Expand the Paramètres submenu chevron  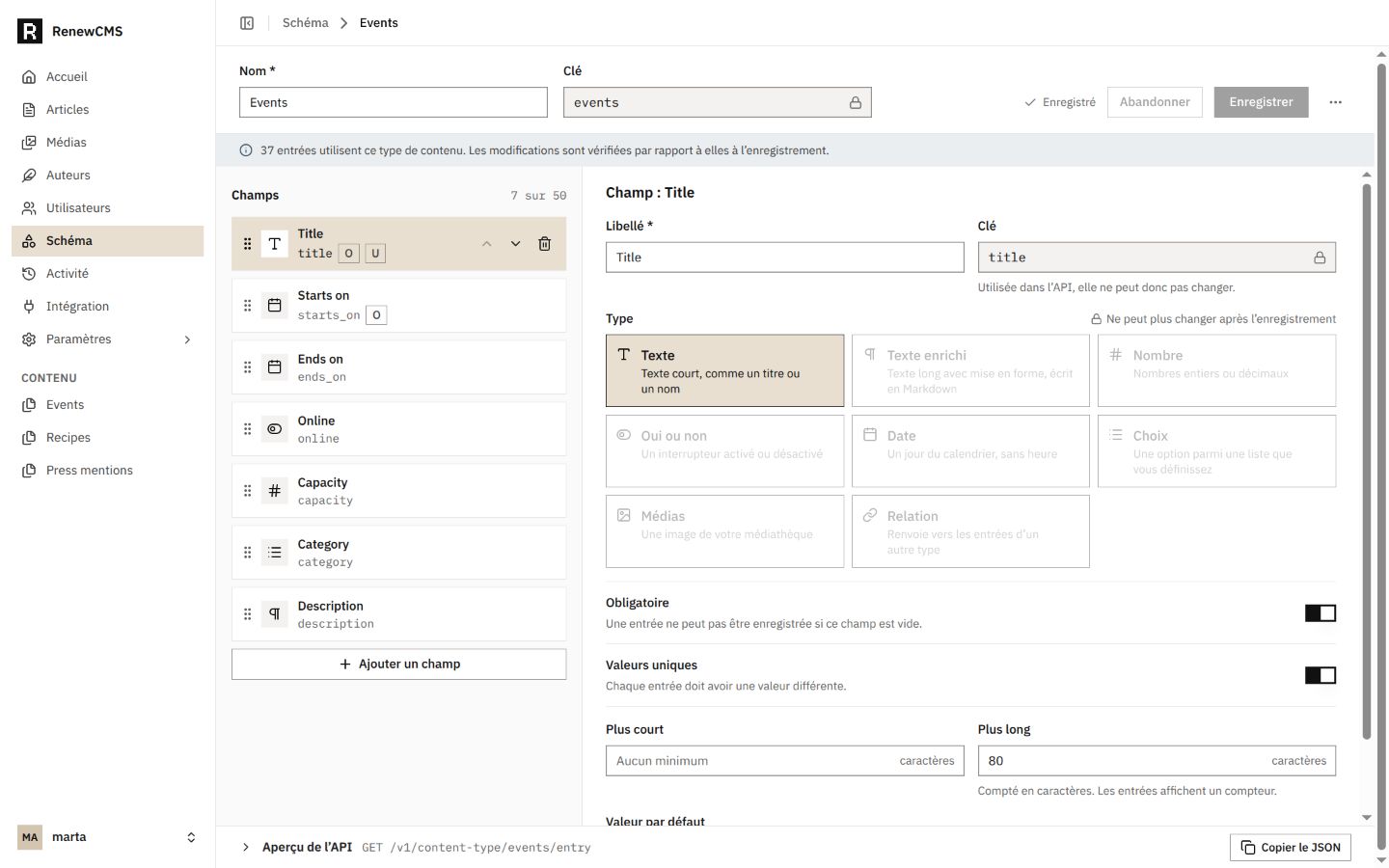tap(187, 339)
